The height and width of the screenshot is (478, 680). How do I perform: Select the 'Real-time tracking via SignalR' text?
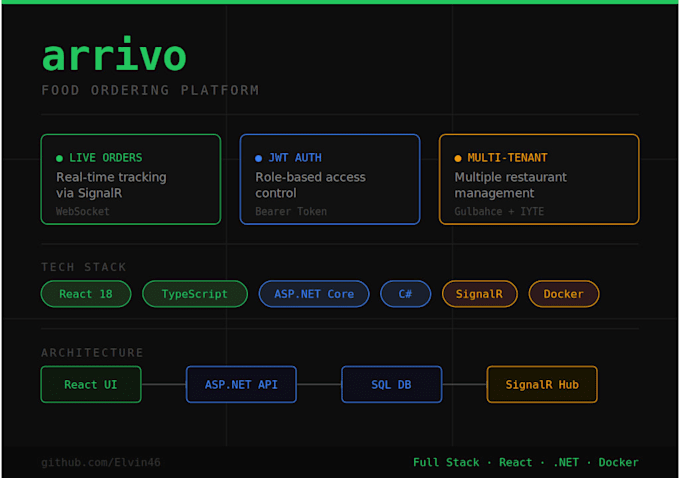coord(111,185)
